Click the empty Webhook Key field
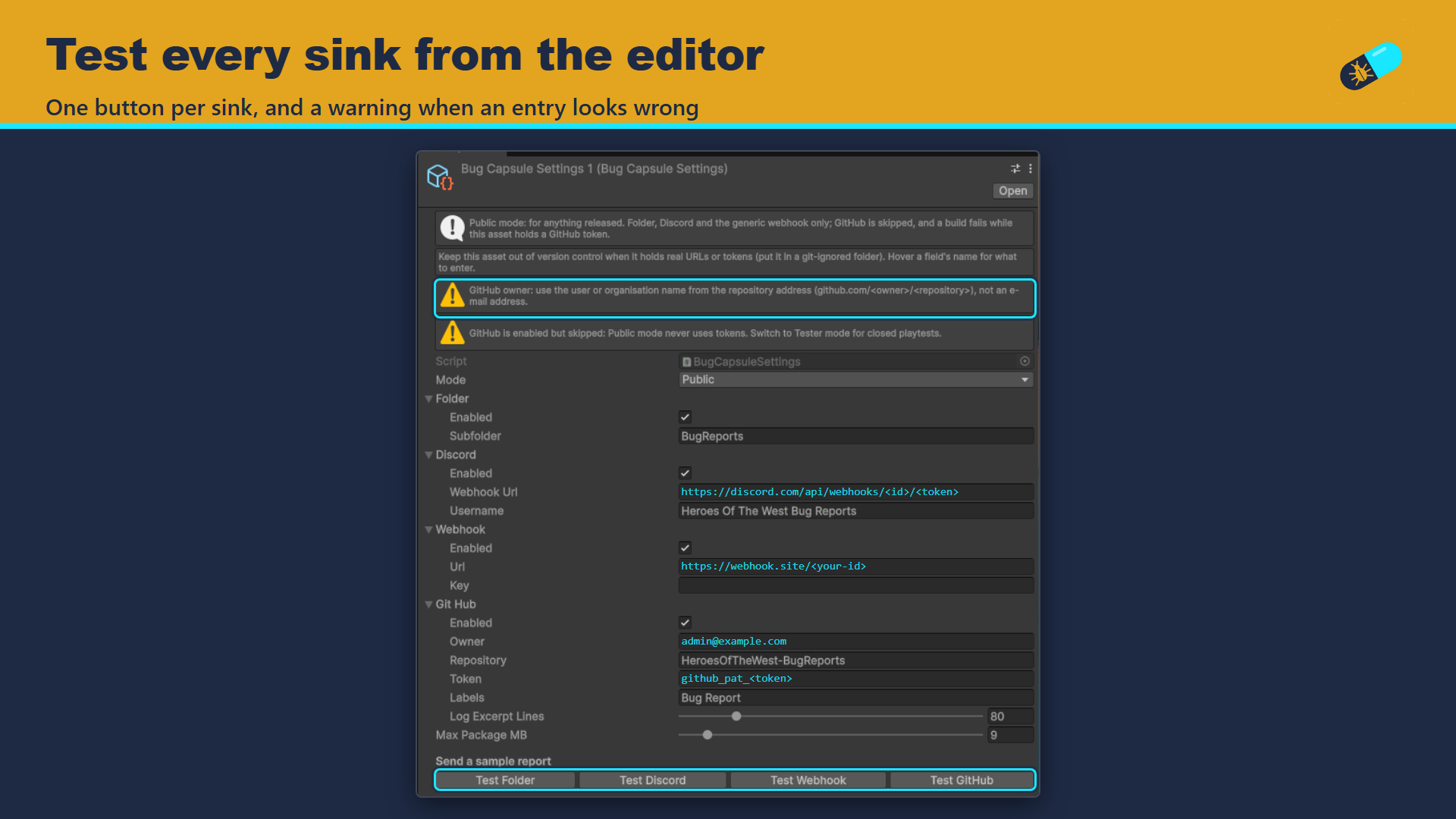 coord(855,585)
